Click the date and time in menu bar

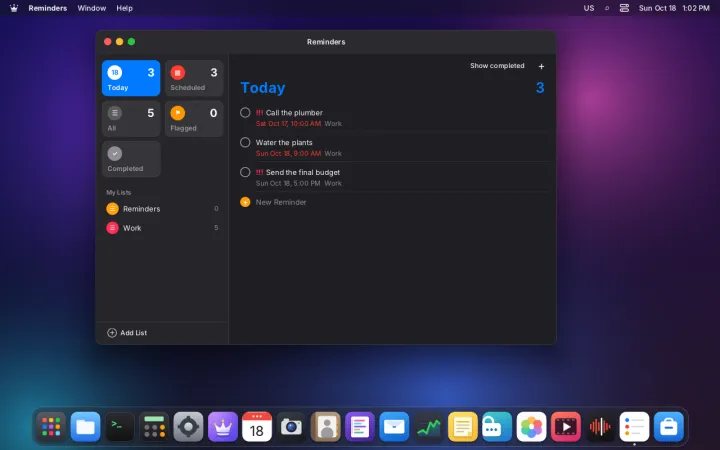pos(674,8)
